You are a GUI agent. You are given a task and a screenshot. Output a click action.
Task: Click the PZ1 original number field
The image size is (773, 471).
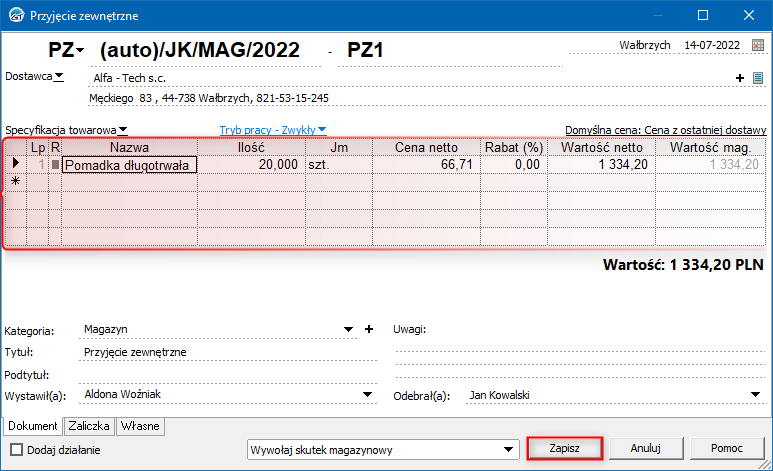point(450,51)
